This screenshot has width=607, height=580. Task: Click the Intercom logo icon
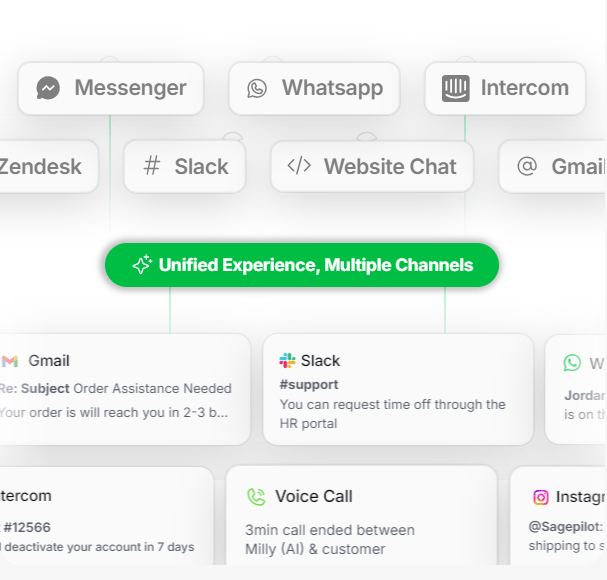pos(456,88)
